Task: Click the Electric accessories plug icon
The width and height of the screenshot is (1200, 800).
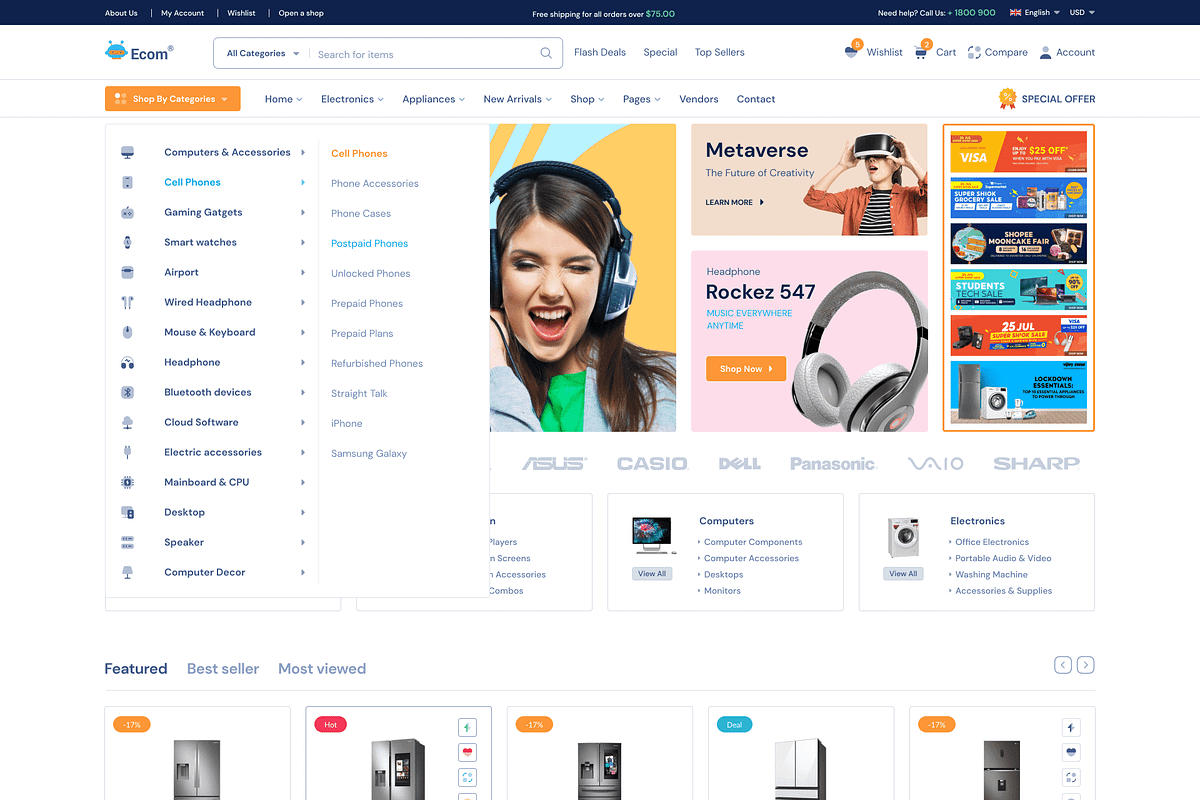Action: (127, 452)
